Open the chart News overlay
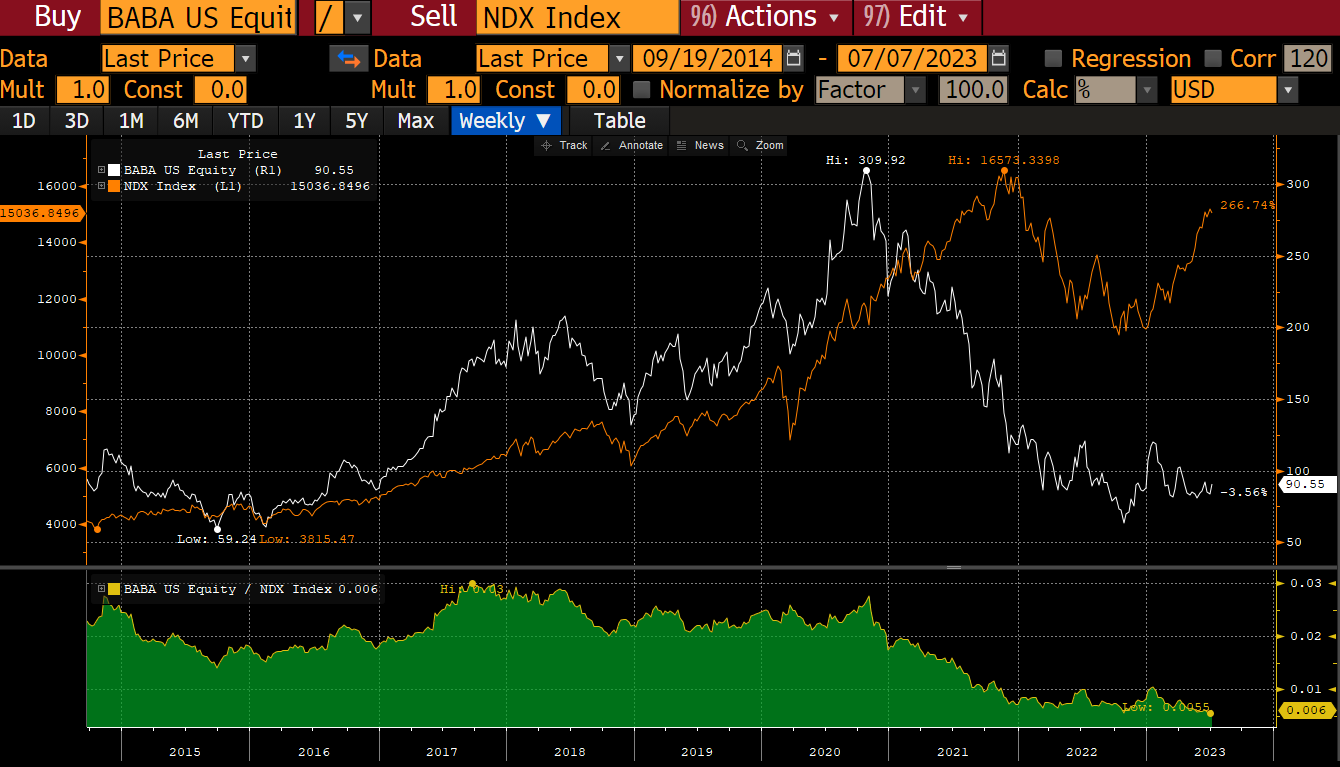The width and height of the screenshot is (1340, 767). pos(699,145)
